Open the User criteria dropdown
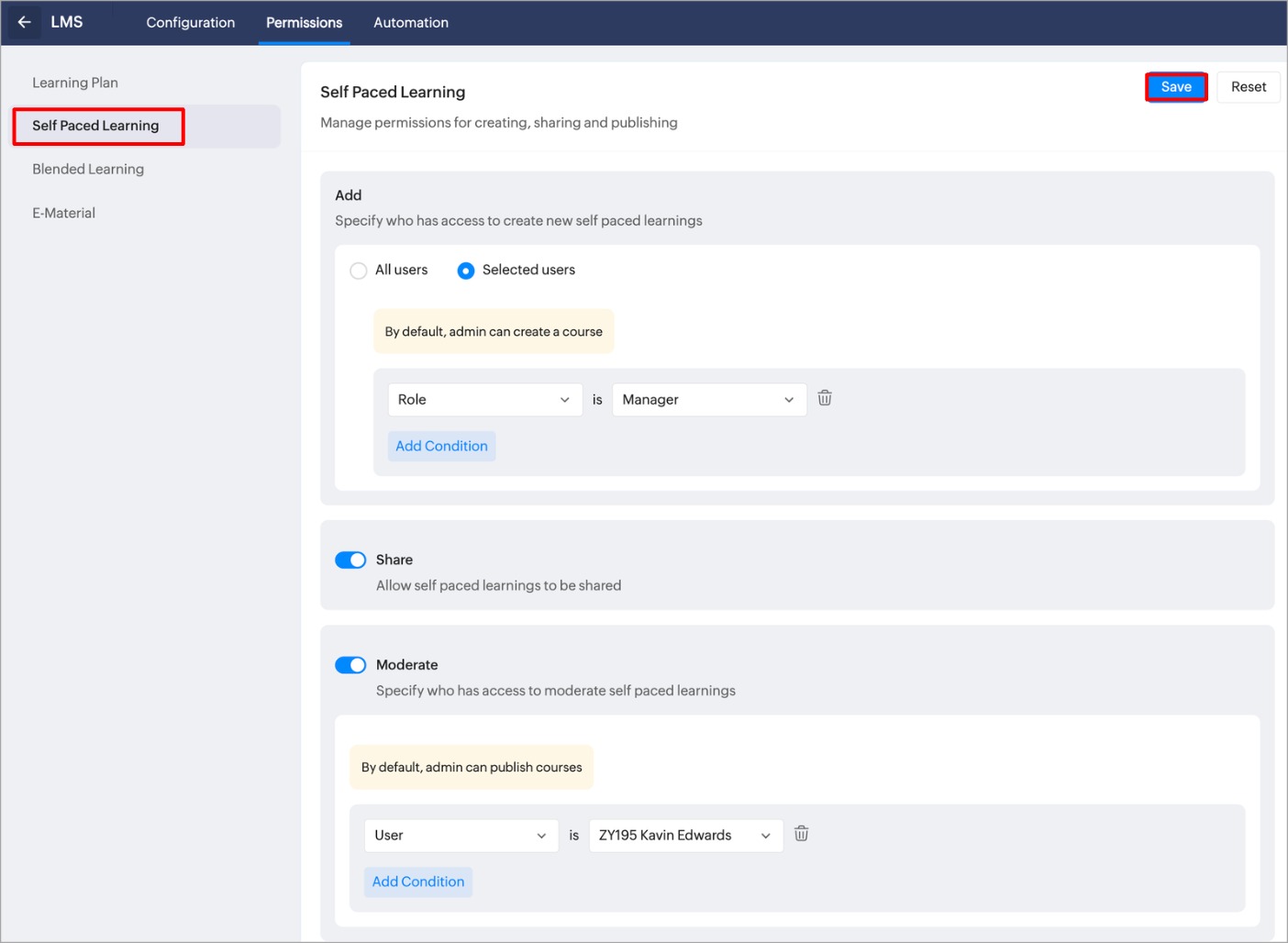Image resolution: width=1288 pixels, height=943 pixels. (461, 836)
